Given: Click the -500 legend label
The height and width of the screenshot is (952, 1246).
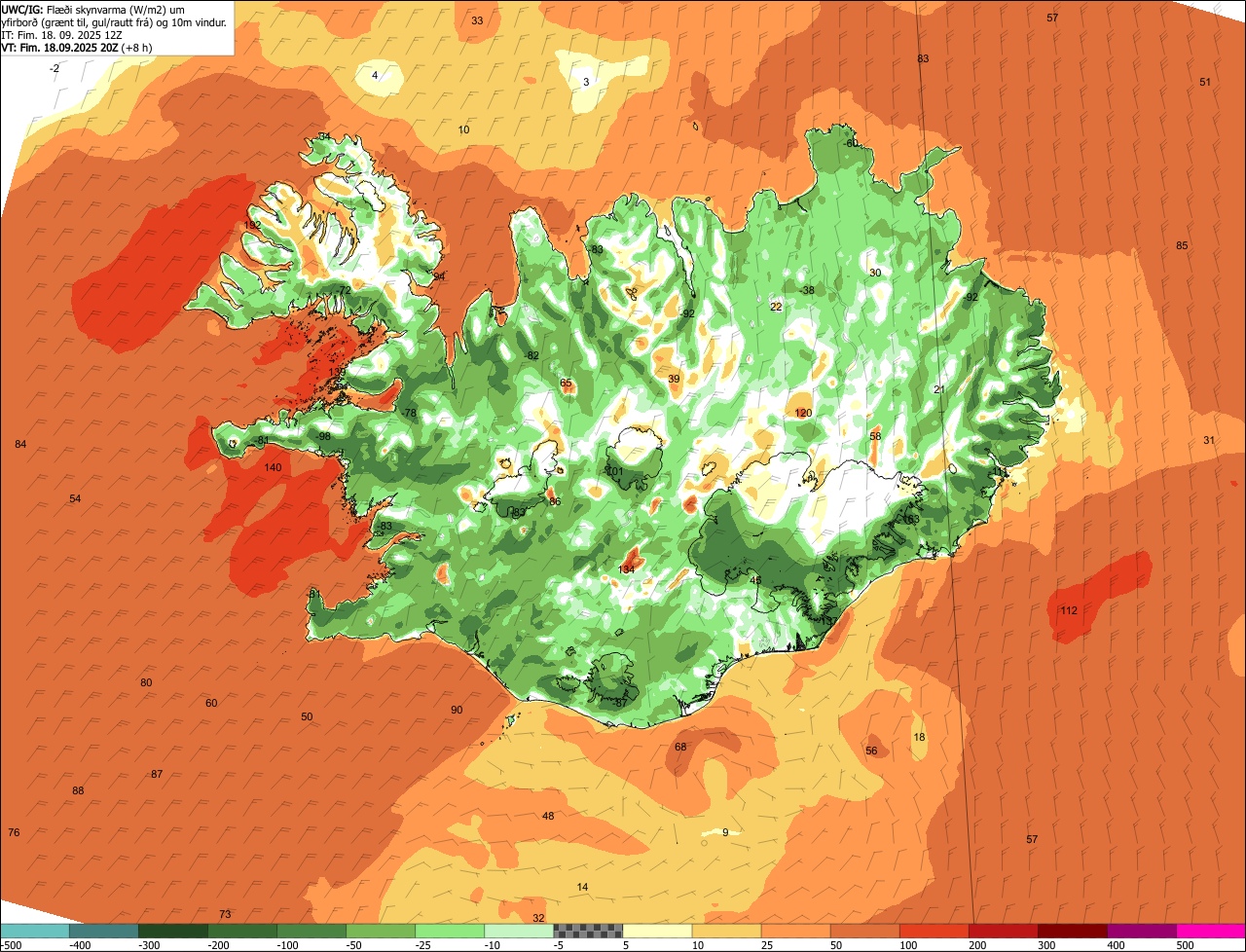Looking at the screenshot, I should pyautogui.click(x=12, y=945).
